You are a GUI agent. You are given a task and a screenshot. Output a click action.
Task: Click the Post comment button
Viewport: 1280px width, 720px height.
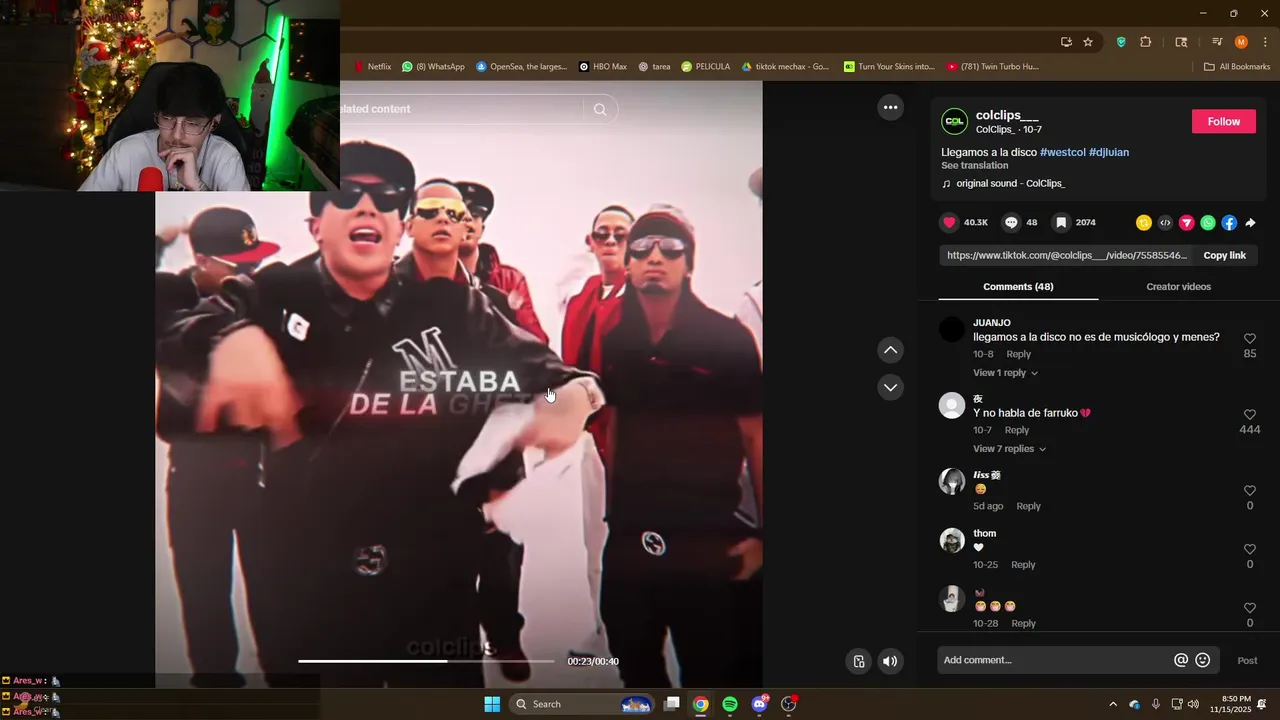(1247, 661)
